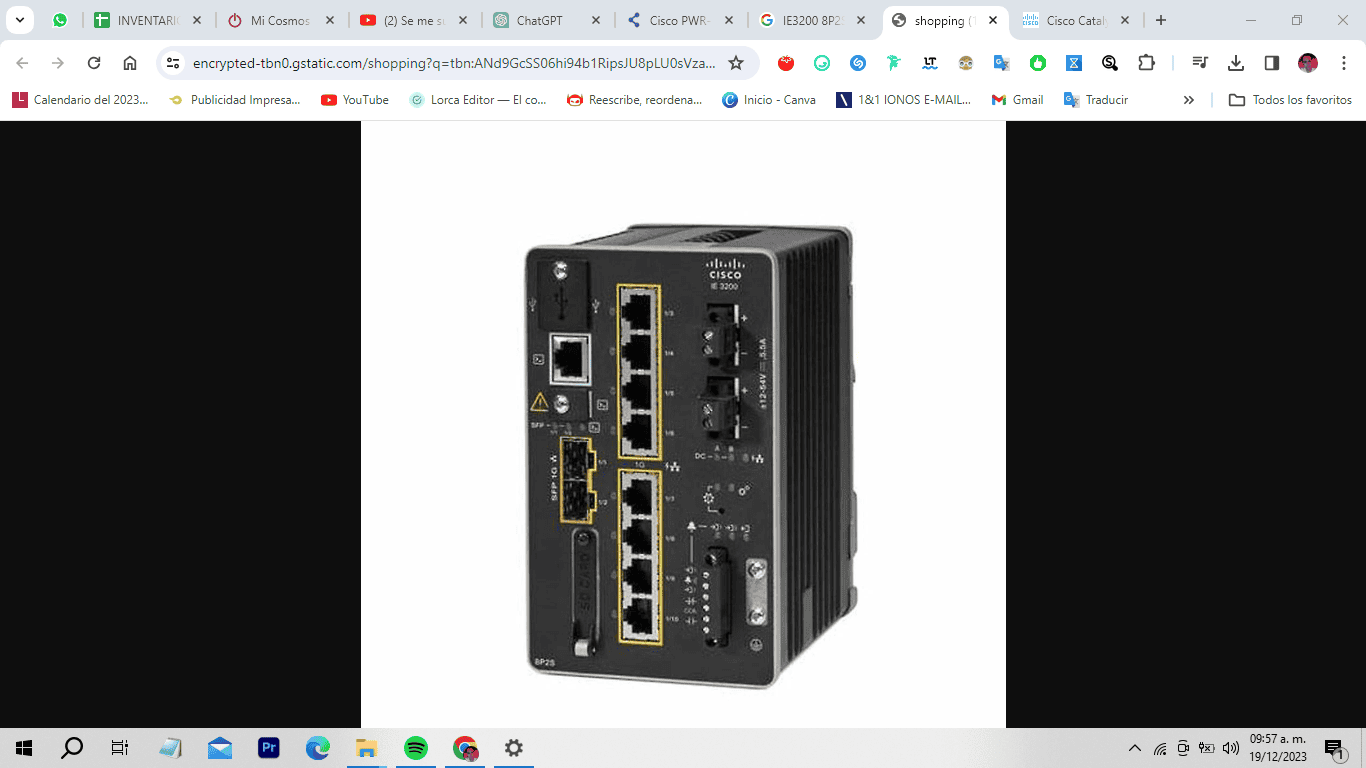Open Spotify from the taskbar
Image resolution: width=1366 pixels, height=768 pixels.
(416, 748)
